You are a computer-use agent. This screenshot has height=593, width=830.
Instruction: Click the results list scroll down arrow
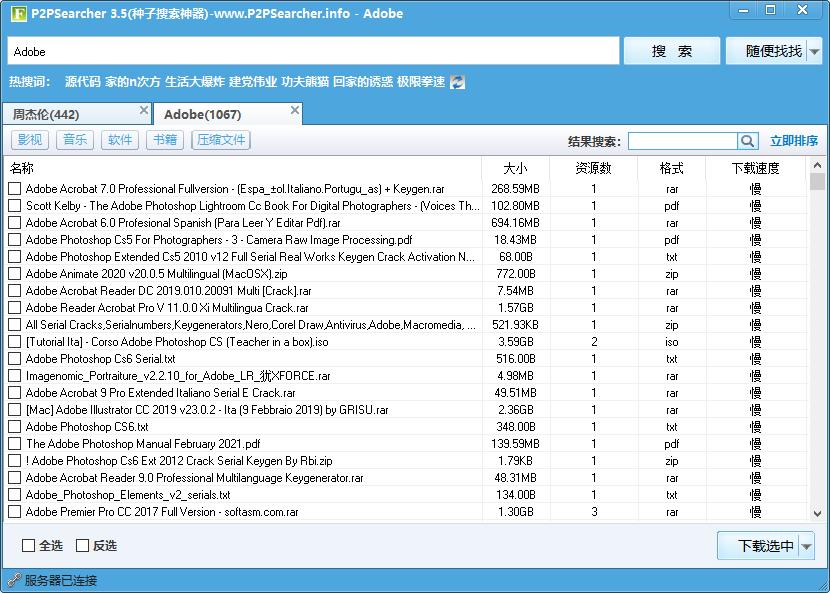pyautogui.click(x=817, y=513)
